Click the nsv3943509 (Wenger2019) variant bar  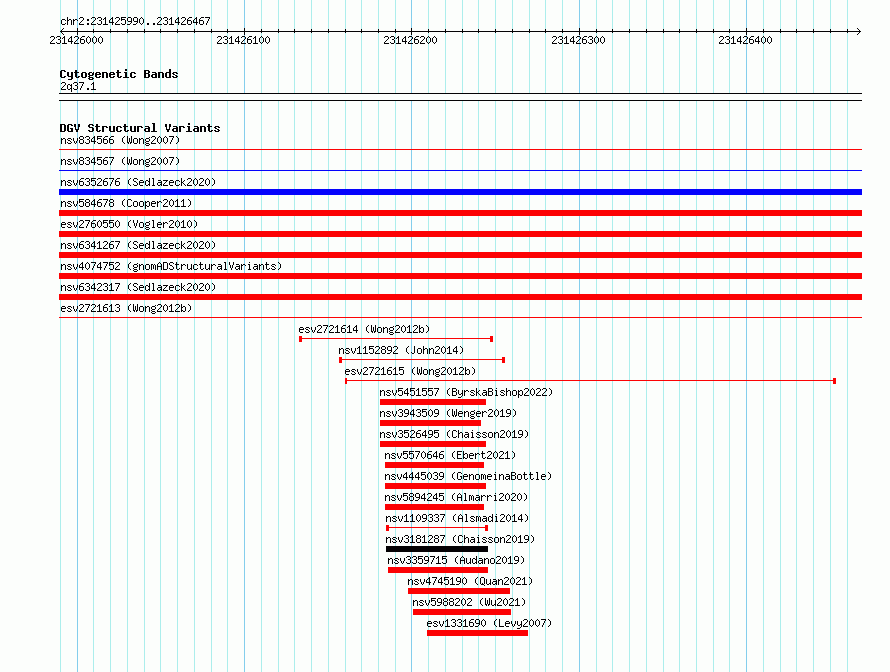coord(430,423)
